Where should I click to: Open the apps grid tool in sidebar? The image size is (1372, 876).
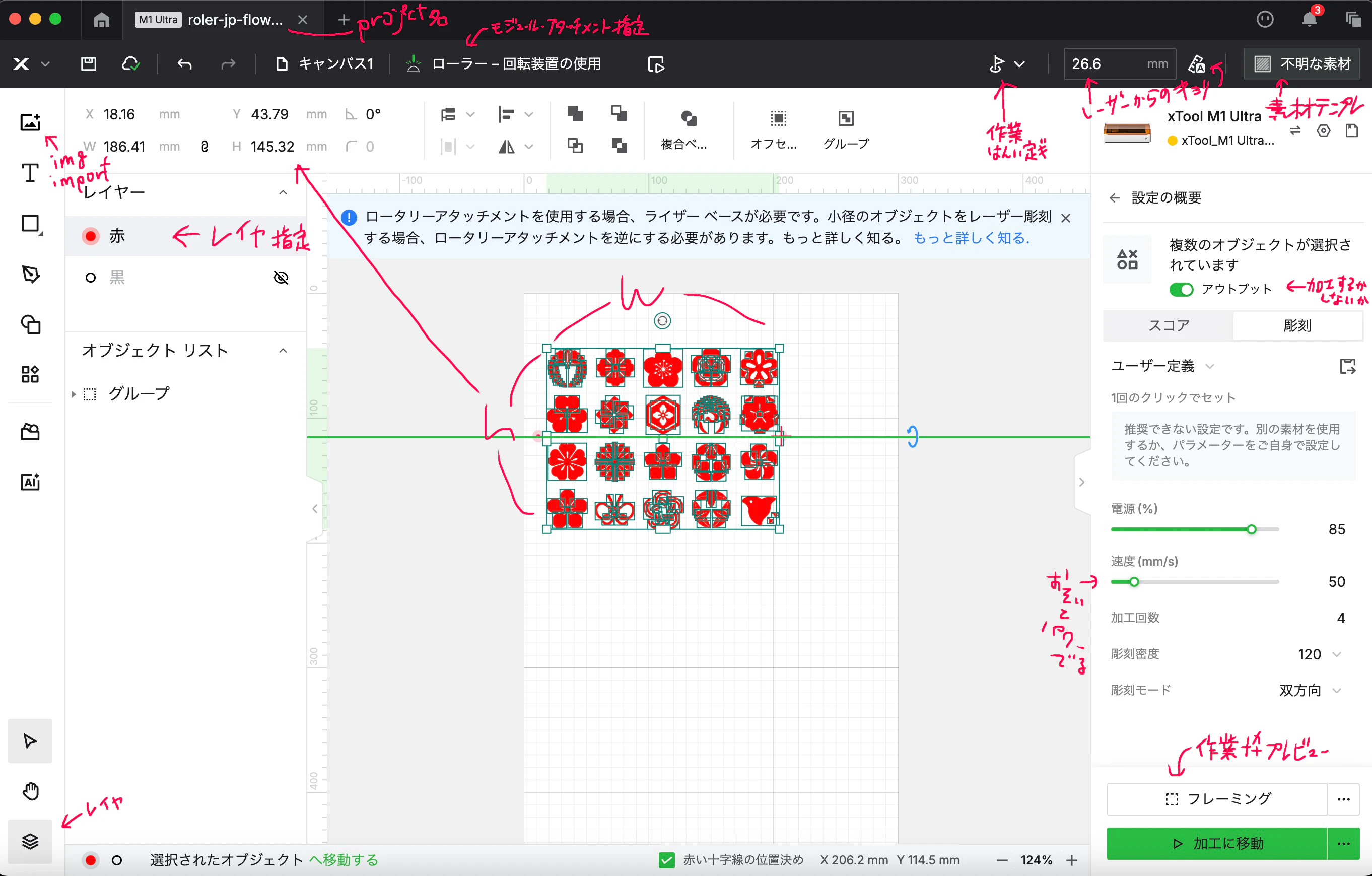tap(30, 374)
